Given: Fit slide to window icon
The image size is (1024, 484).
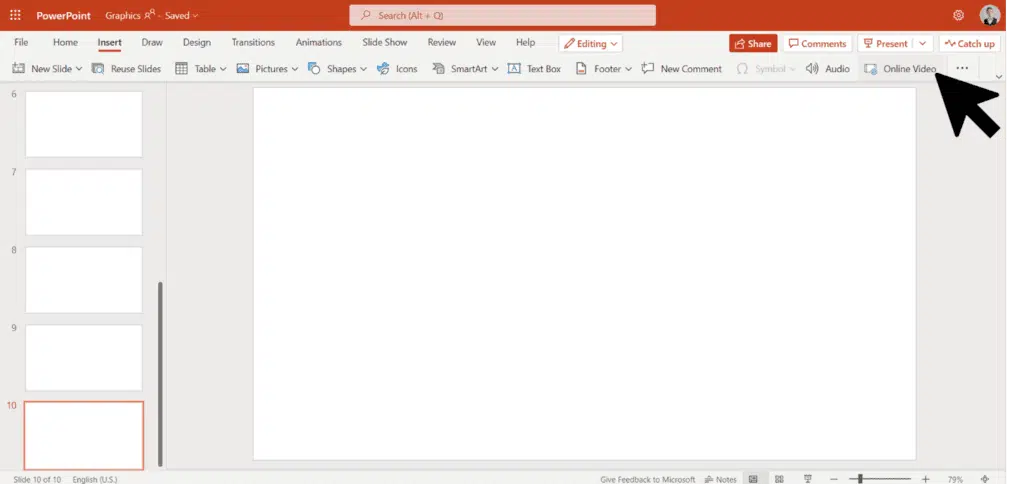Looking at the screenshot, I should coord(986,479).
